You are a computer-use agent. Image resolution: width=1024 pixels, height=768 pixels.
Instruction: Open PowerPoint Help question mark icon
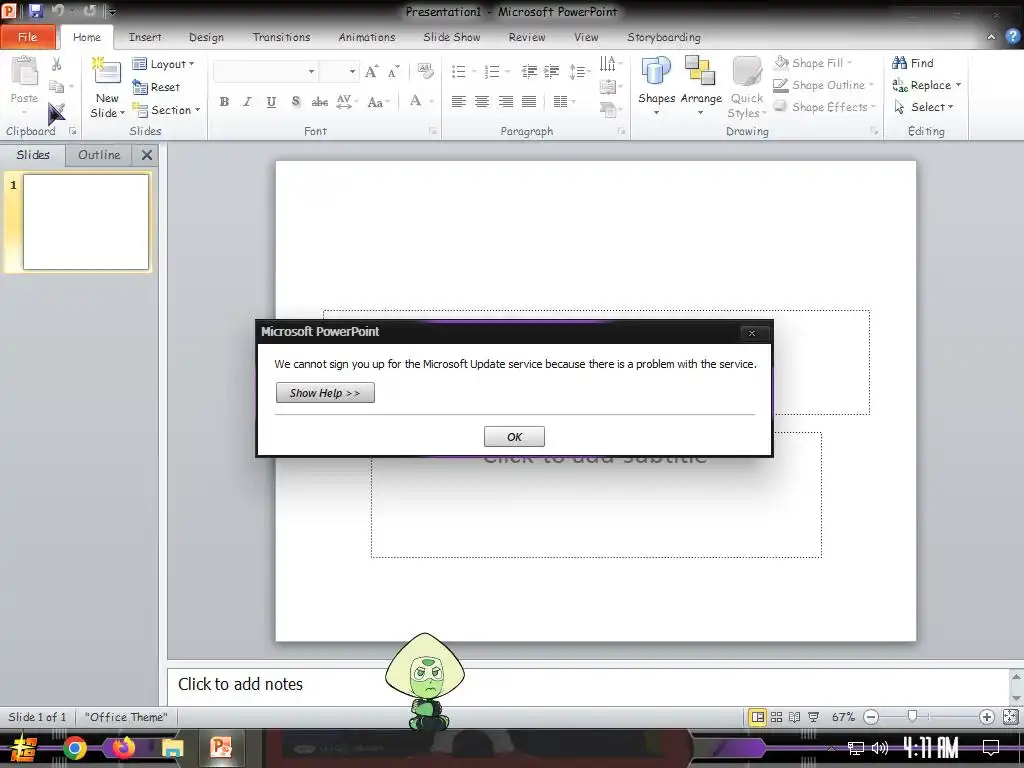pos(1012,37)
